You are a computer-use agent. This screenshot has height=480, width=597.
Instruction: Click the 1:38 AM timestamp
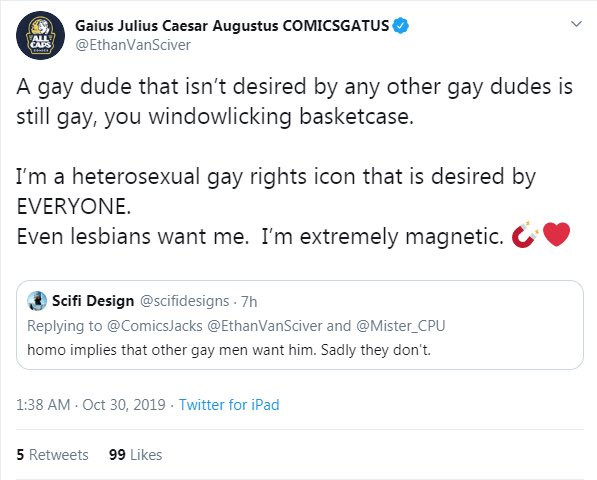pos(43,405)
